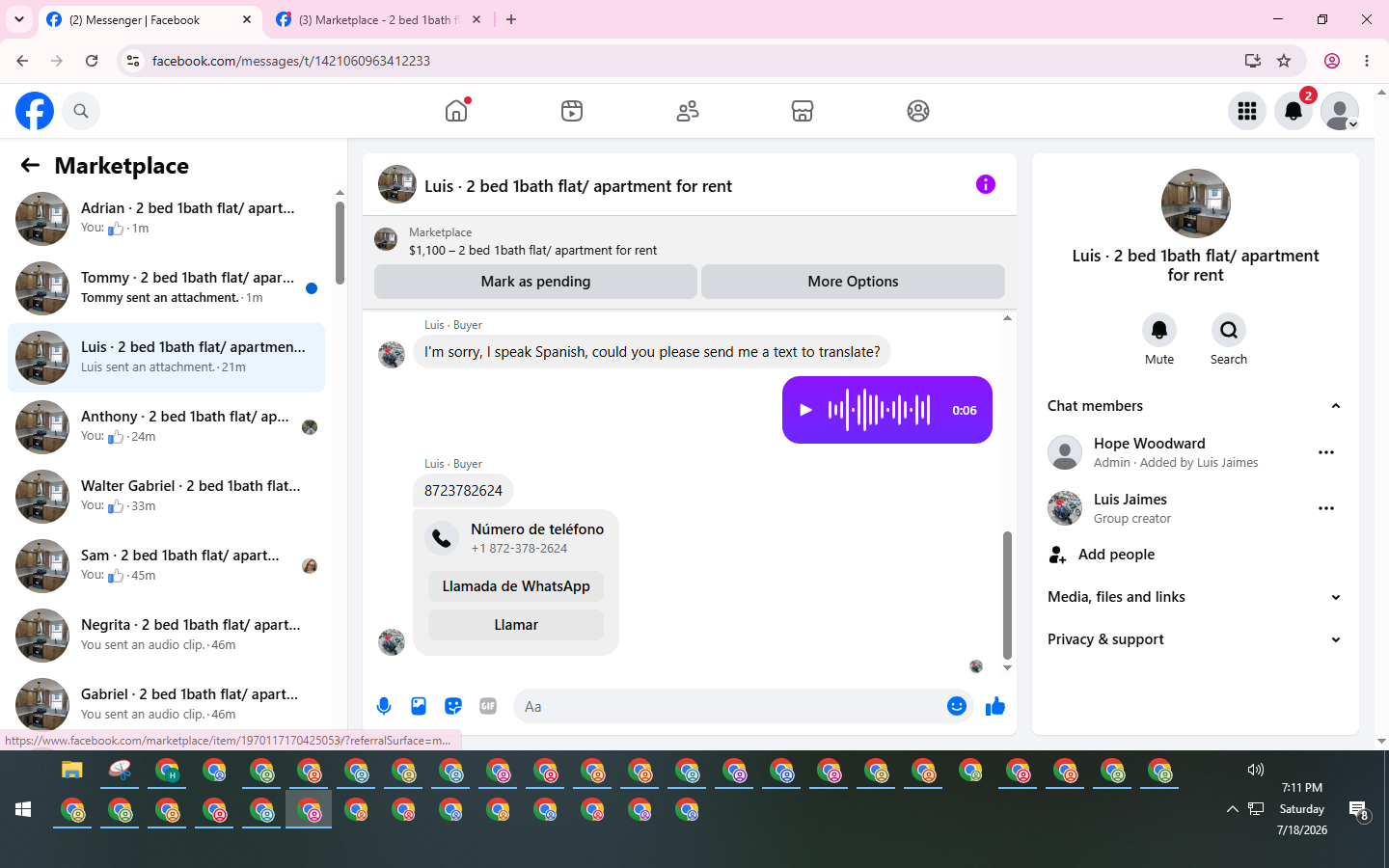Open Gabriel's conversation

[166, 703]
